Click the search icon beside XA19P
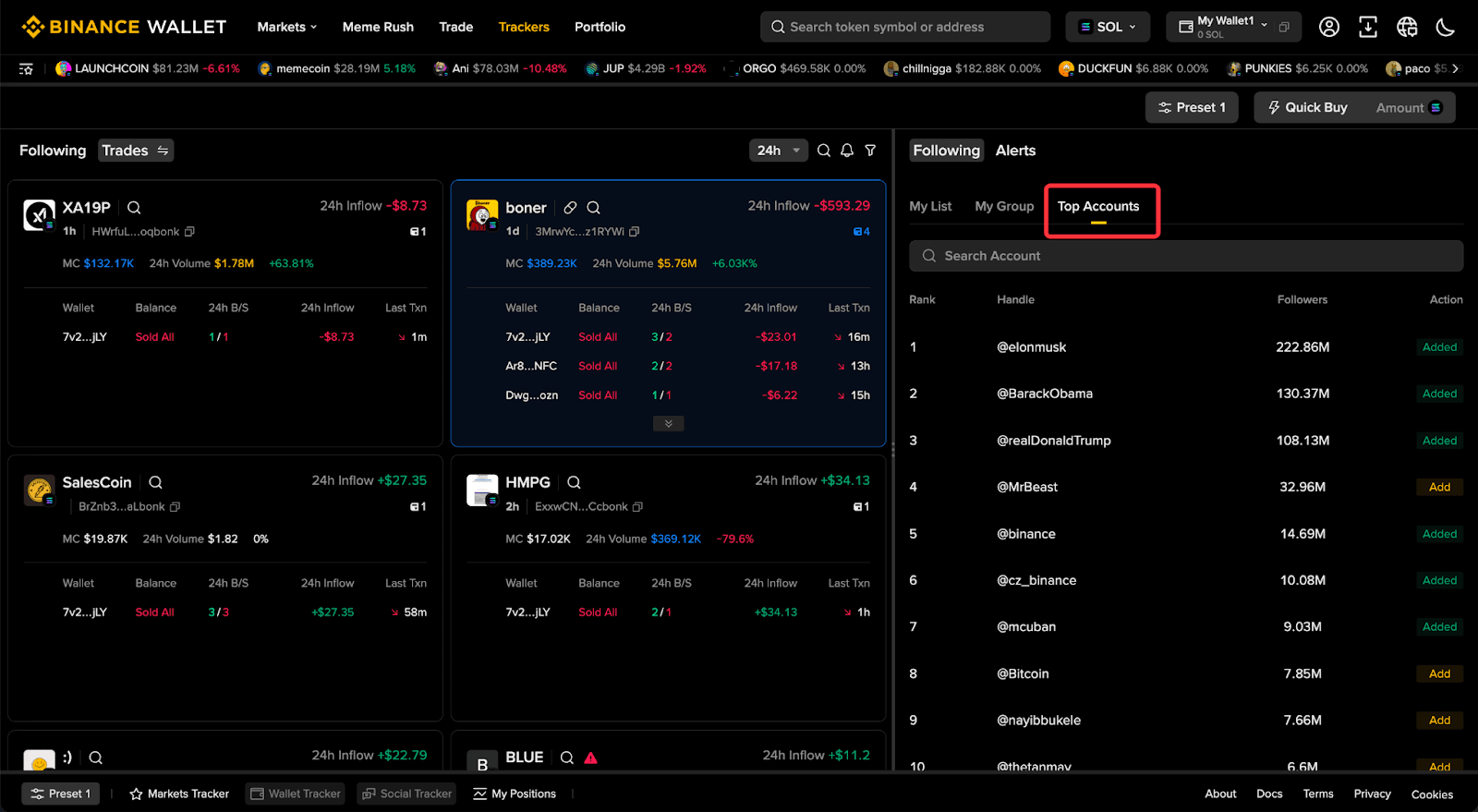 (134, 208)
